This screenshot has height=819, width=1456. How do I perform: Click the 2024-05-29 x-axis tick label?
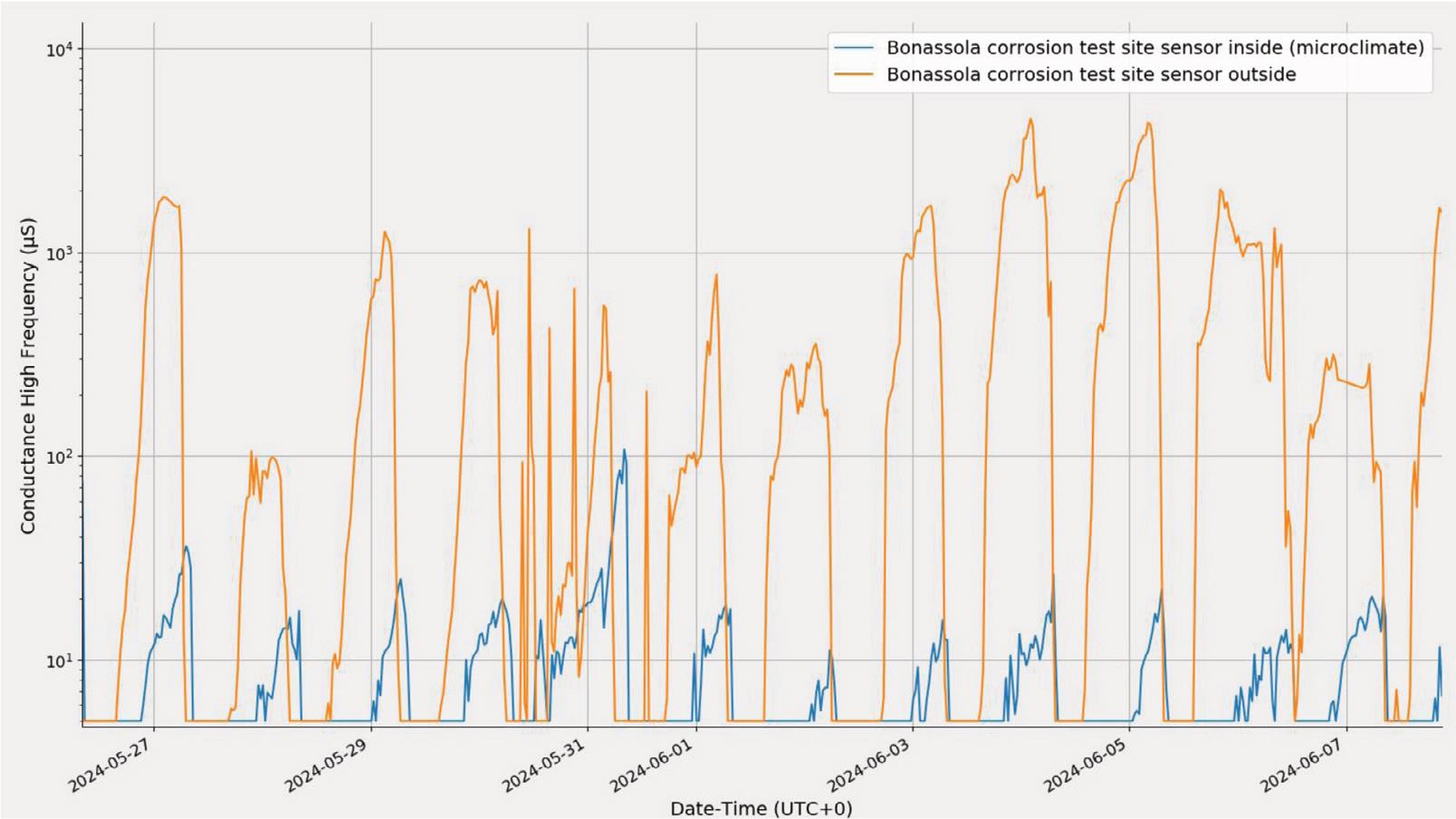(x=330, y=769)
